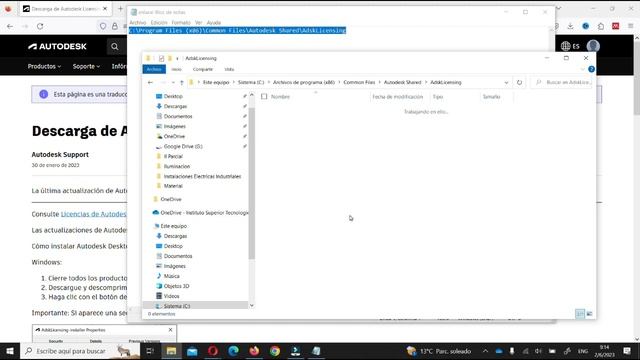Expand the Explorer address bar history dropdown
The width and height of the screenshot is (640, 360).
(507, 82)
